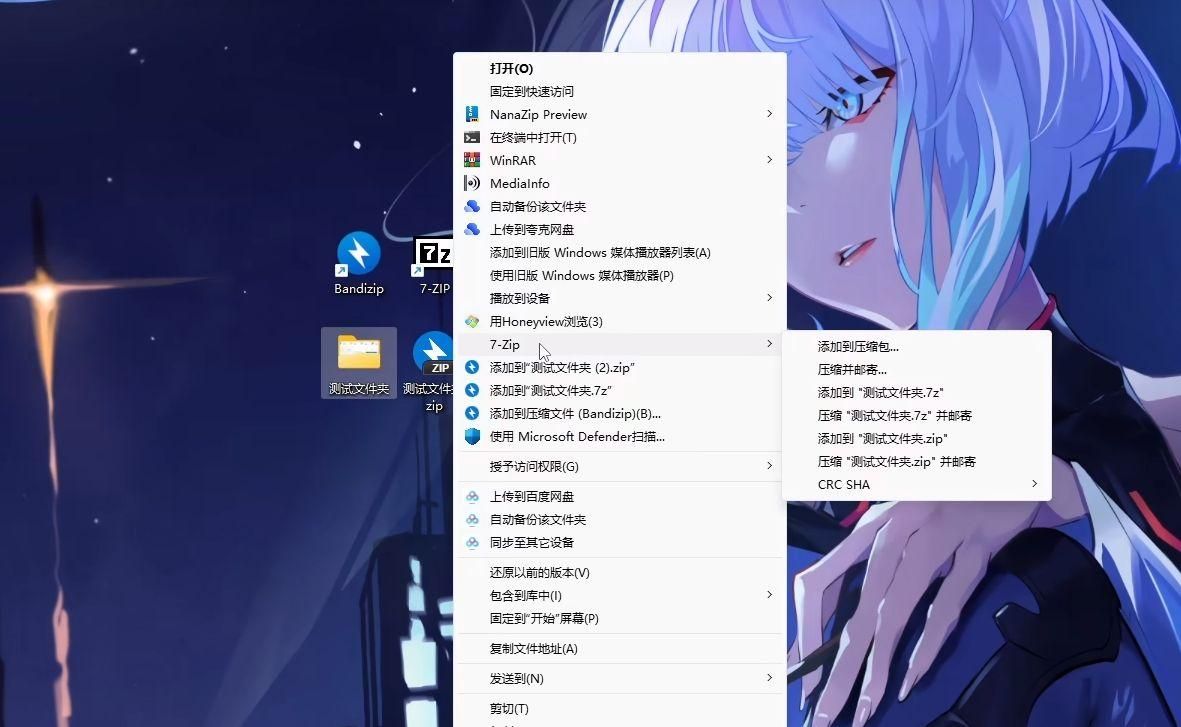Choose 复制文件地址(A)
The height and width of the screenshot is (727, 1181).
620,649
